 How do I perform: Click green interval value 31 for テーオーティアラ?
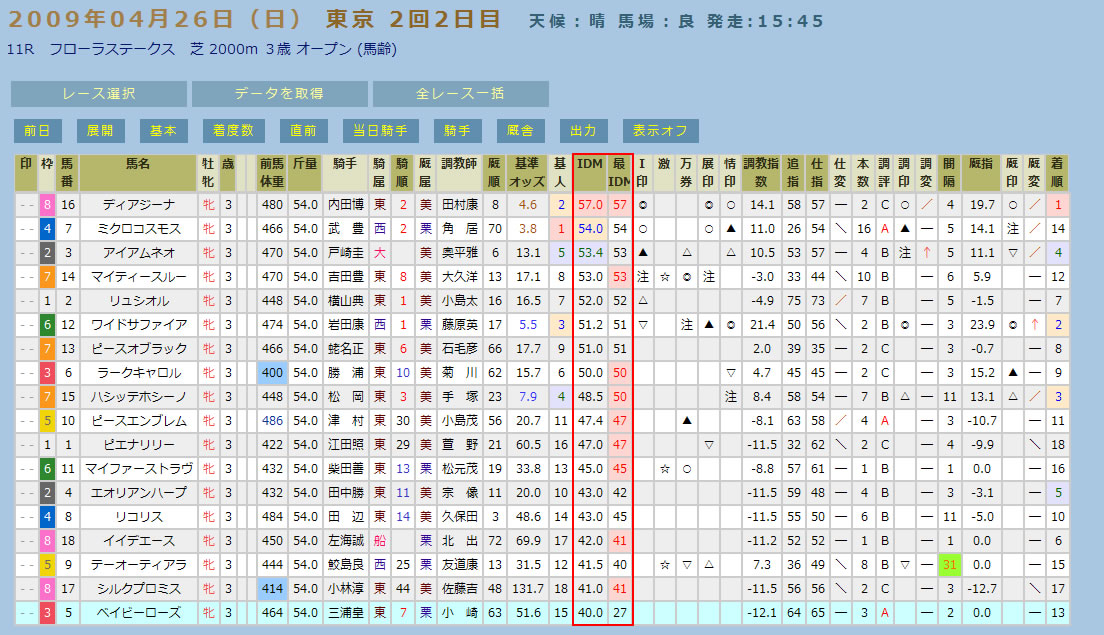949,565
